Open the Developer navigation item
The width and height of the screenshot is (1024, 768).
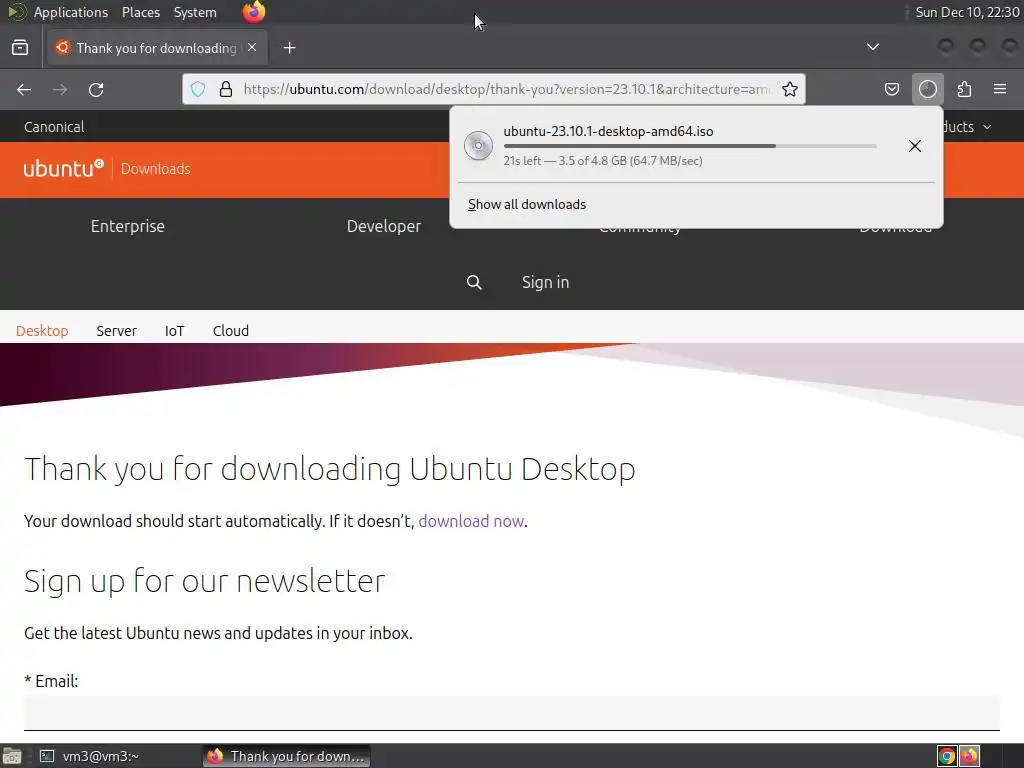tap(384, 226)
